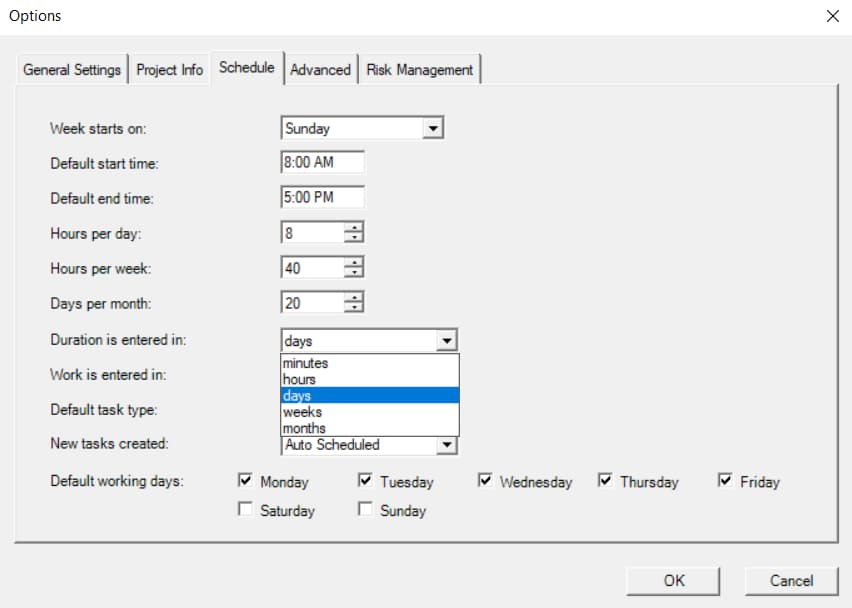This screenshot has height=608, width=852.
Task: Enable the Saturday working day checkbox
Action: 245,510
